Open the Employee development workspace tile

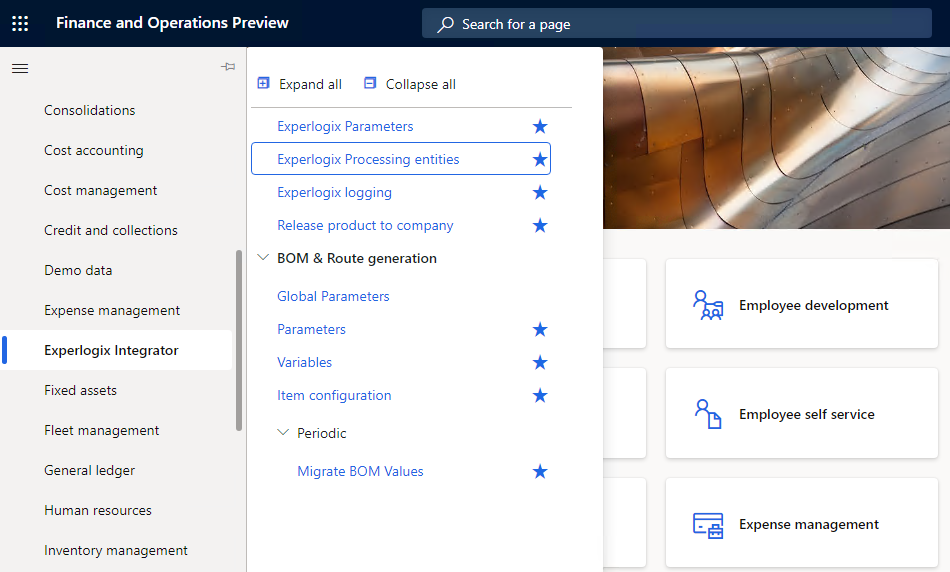802,304
